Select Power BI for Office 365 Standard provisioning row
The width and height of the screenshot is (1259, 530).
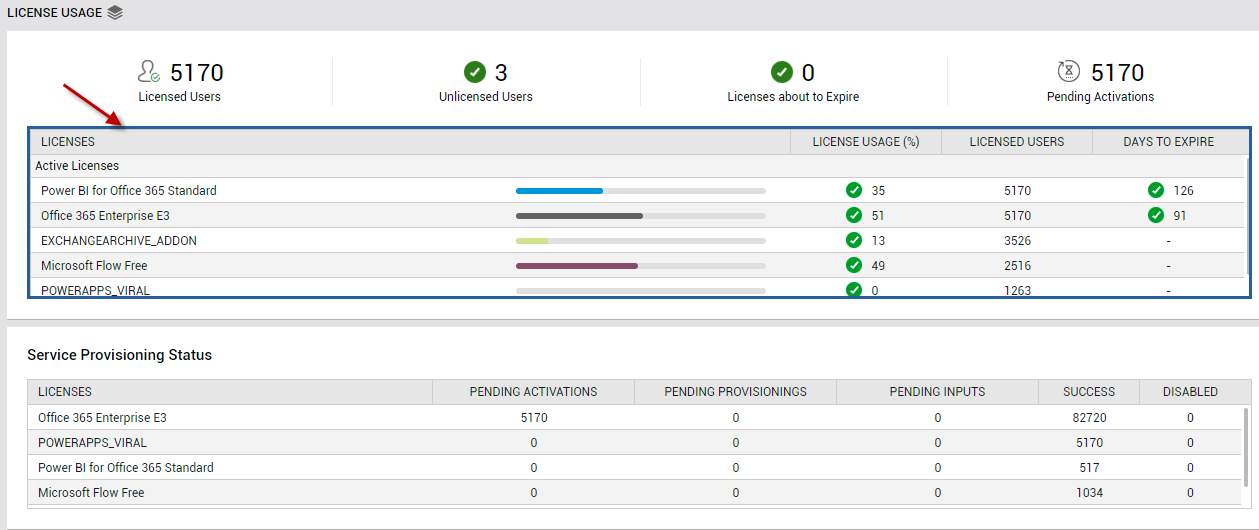pos(635,467)
